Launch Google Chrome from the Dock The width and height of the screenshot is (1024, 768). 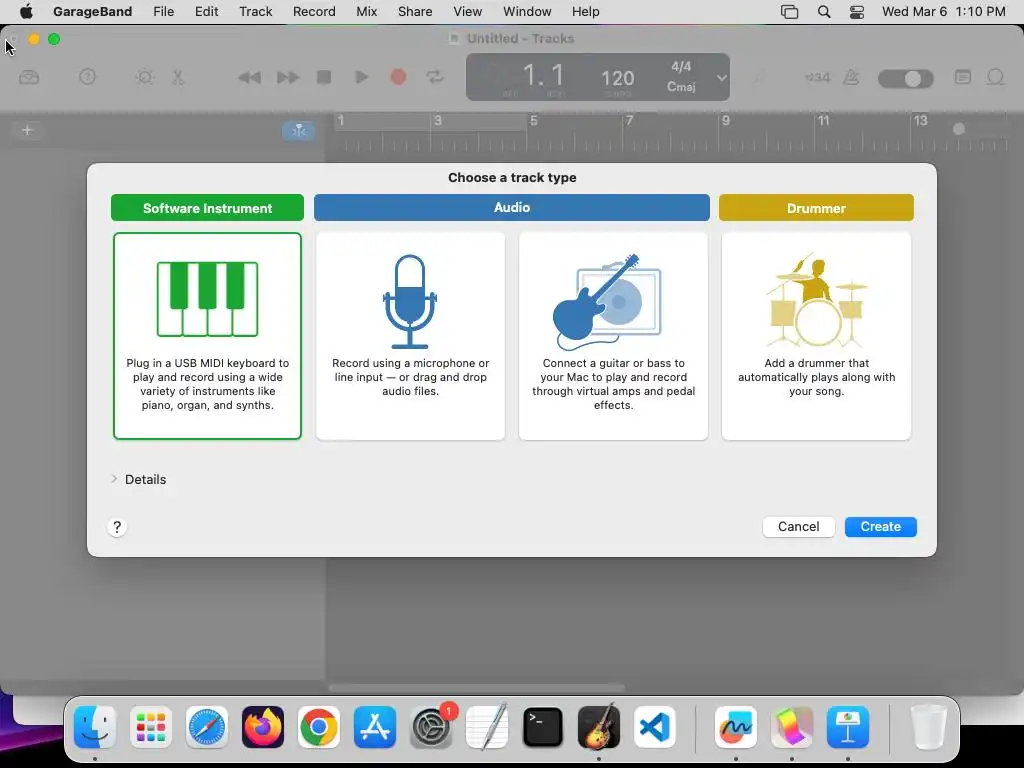319,727
